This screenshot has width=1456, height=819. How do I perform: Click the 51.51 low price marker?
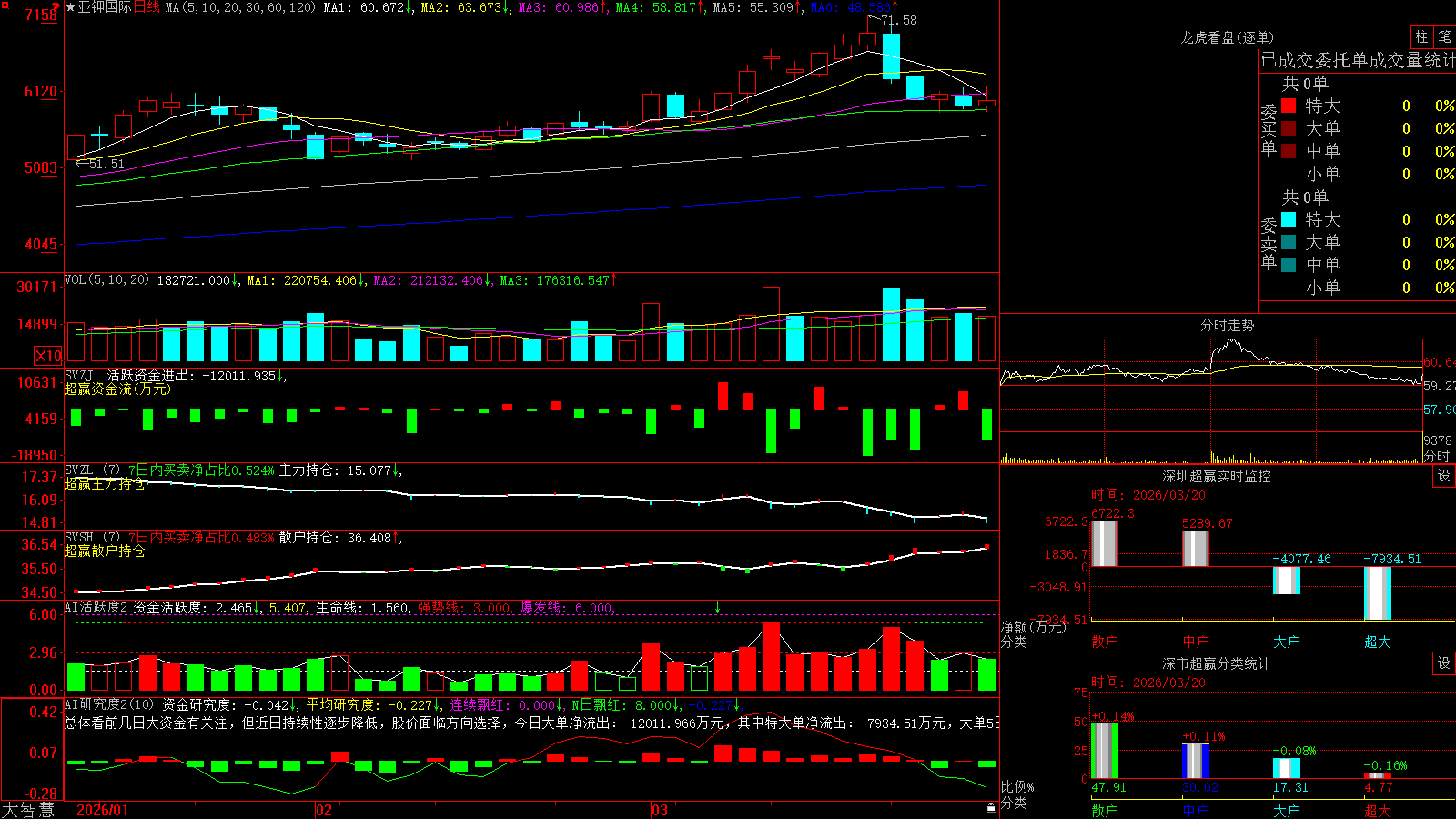tap(106, 164)
